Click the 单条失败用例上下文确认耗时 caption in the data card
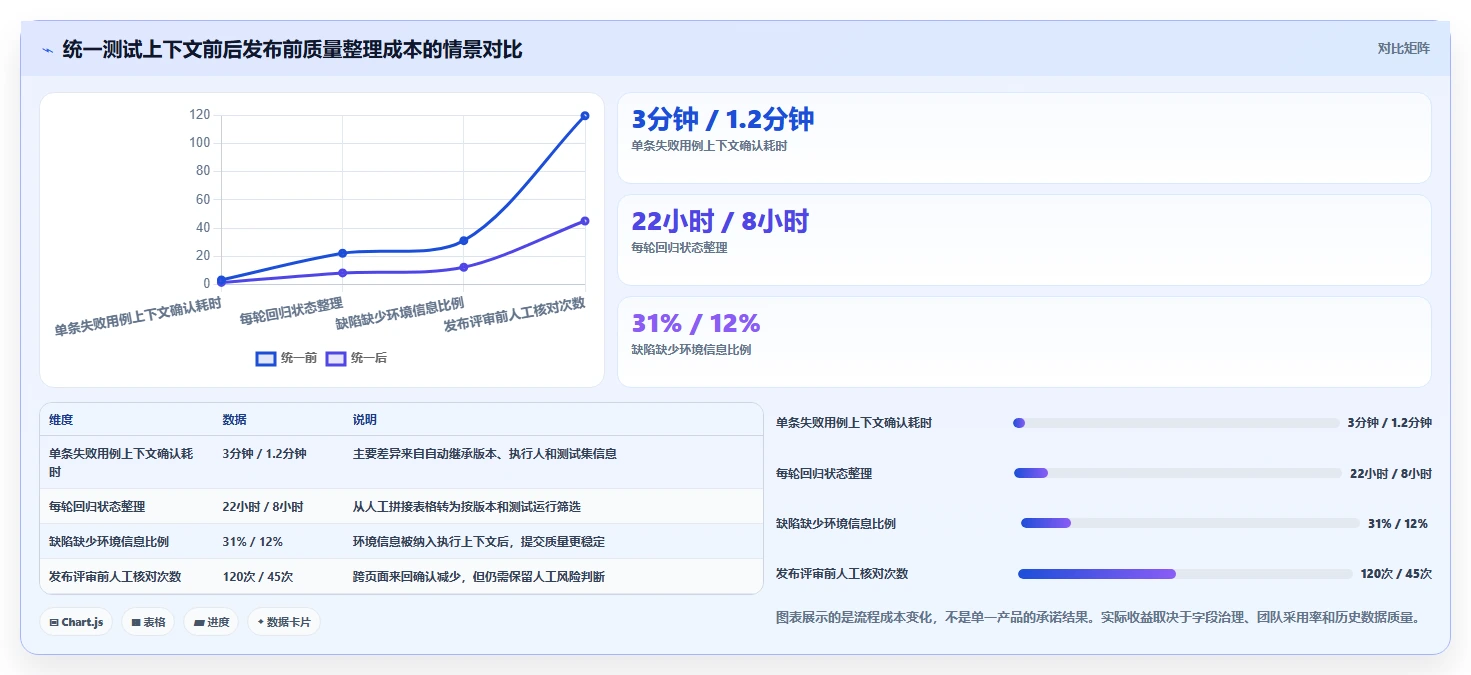 [x=709, y=146]
